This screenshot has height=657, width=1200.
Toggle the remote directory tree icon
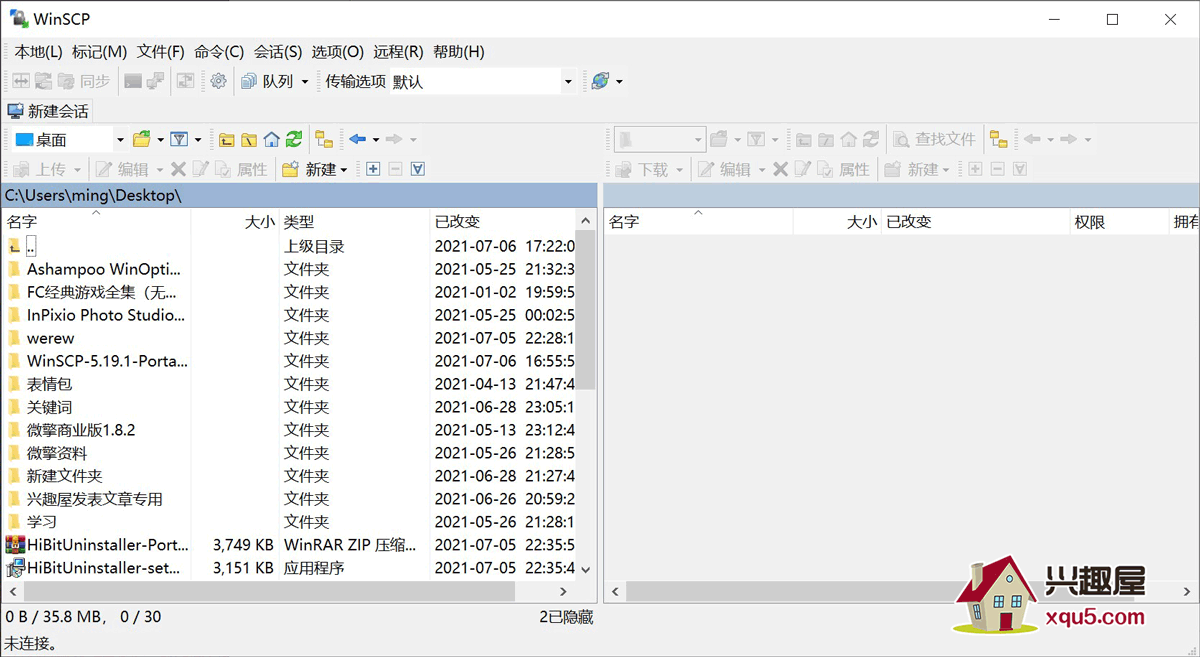tap(998, 140)
